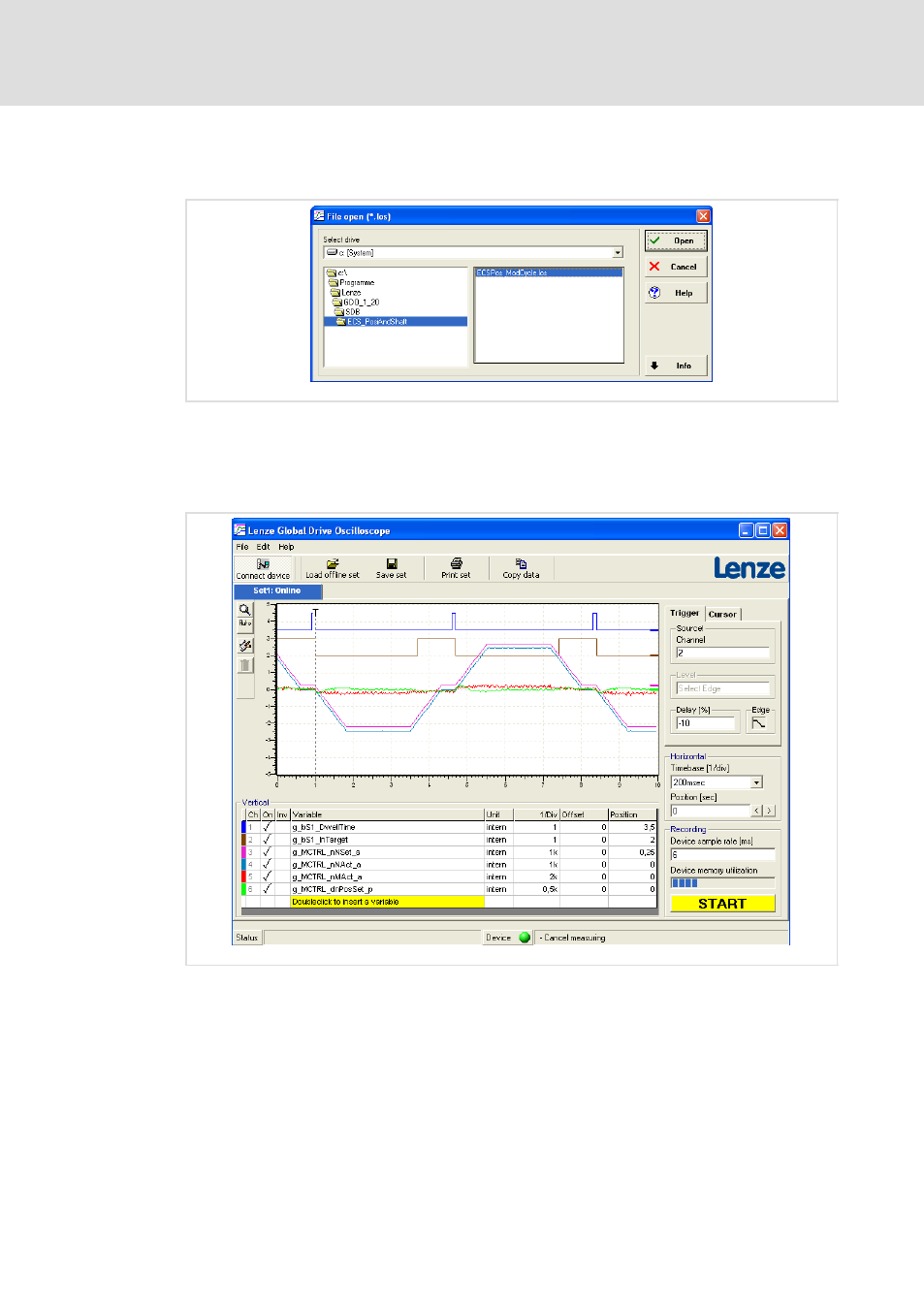Click variable name g_MCTRL_nNAct_a
Viewport: 924px width, 1307px height.
pos(327,864)
